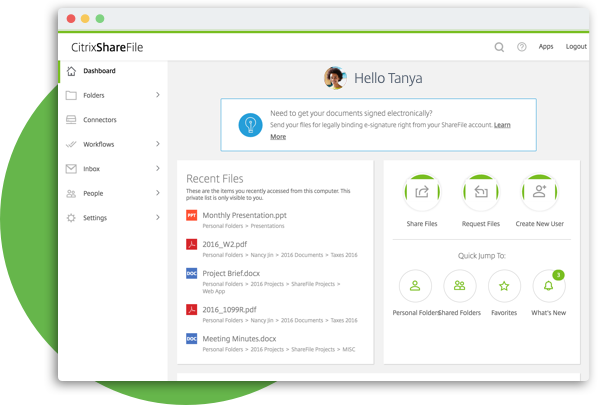Select Connectors in the sidebar
Screen dimensions: 598x405
[113, 120]
